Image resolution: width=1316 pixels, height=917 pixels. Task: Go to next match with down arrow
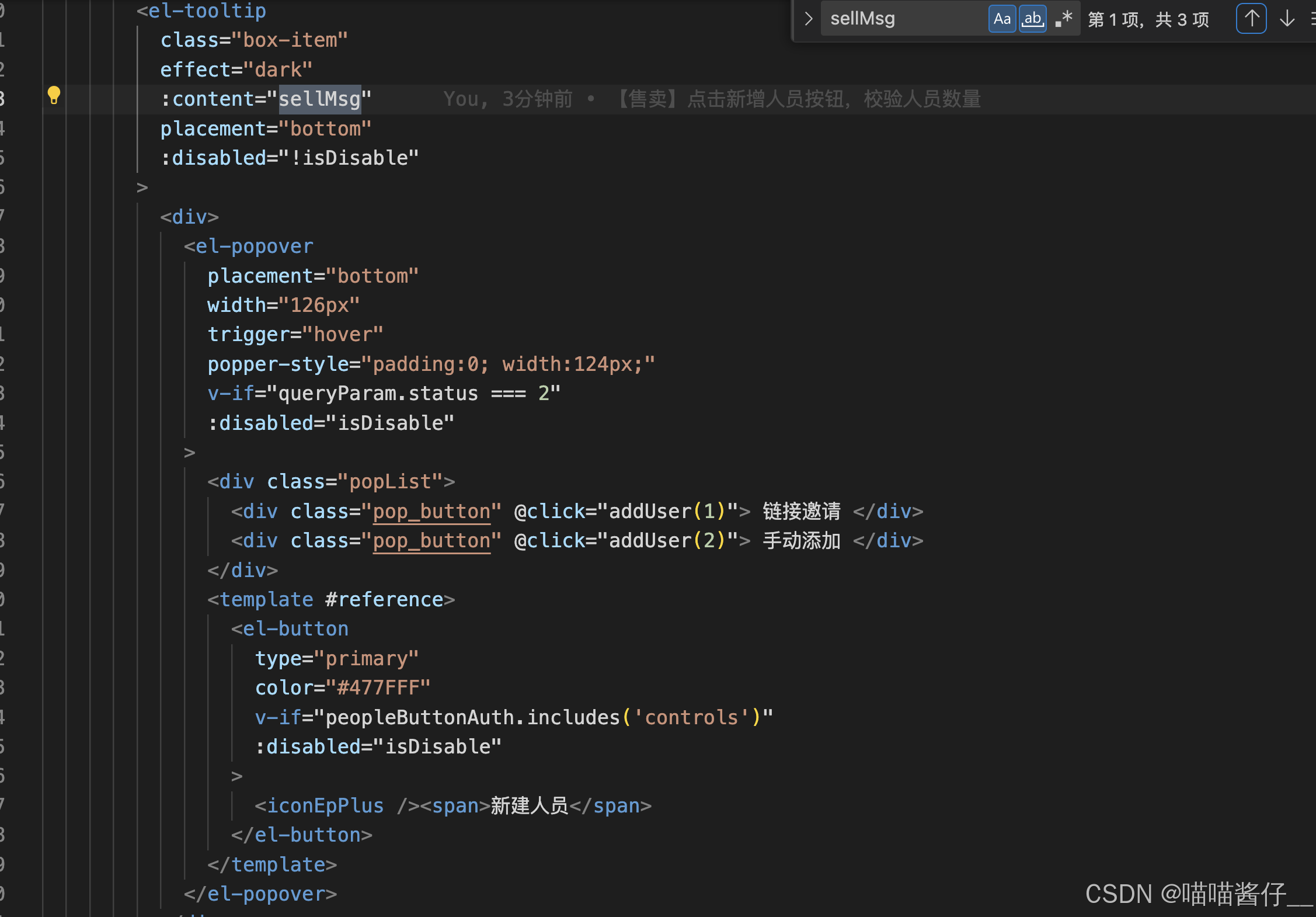[x=1287, y=19]
